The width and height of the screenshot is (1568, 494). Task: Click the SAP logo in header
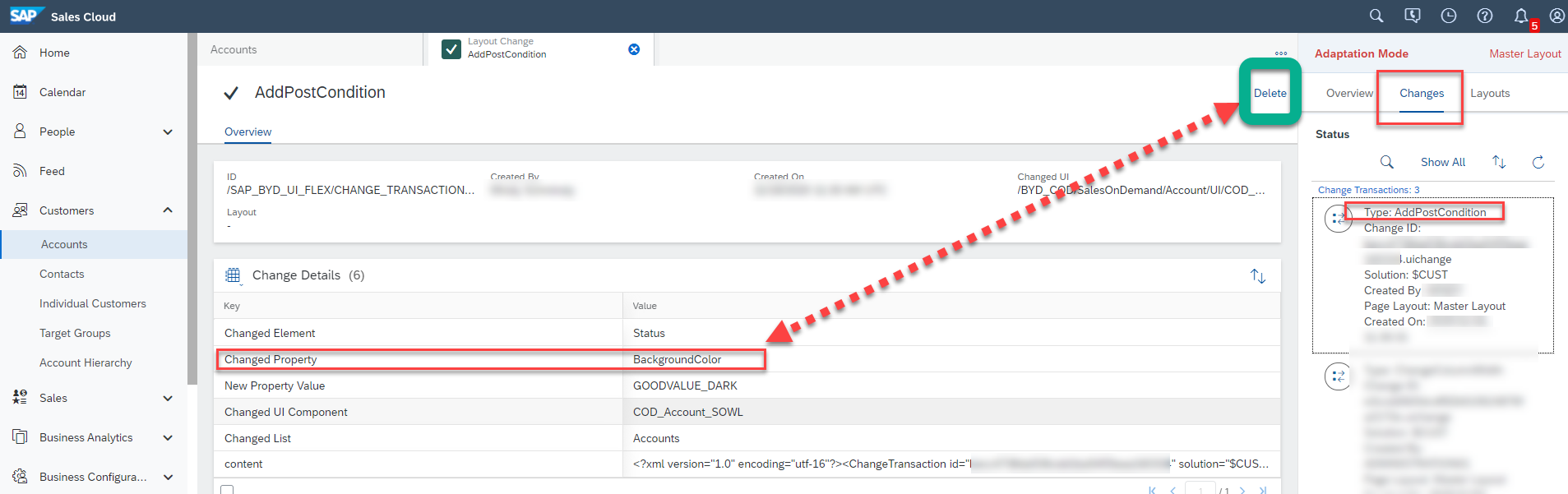pyautogui.click(x=26, y=16)
